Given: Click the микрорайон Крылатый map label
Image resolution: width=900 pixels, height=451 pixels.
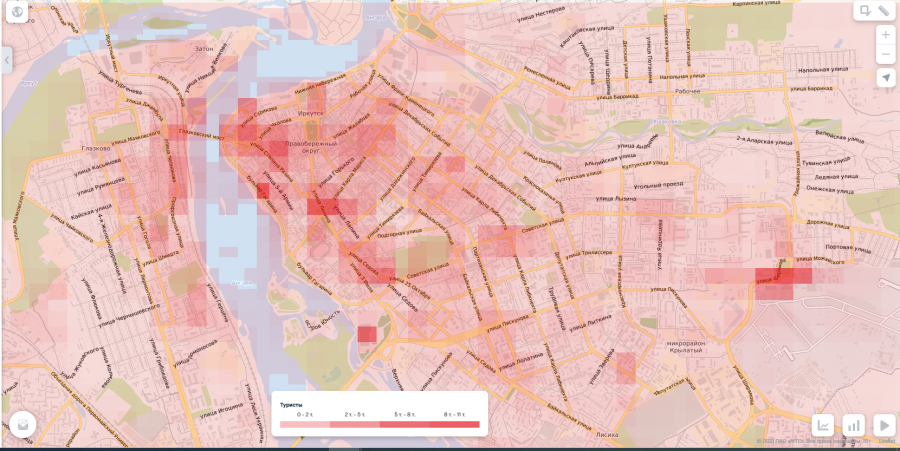Looking at the screenshot, I should (x=688, y=349).
